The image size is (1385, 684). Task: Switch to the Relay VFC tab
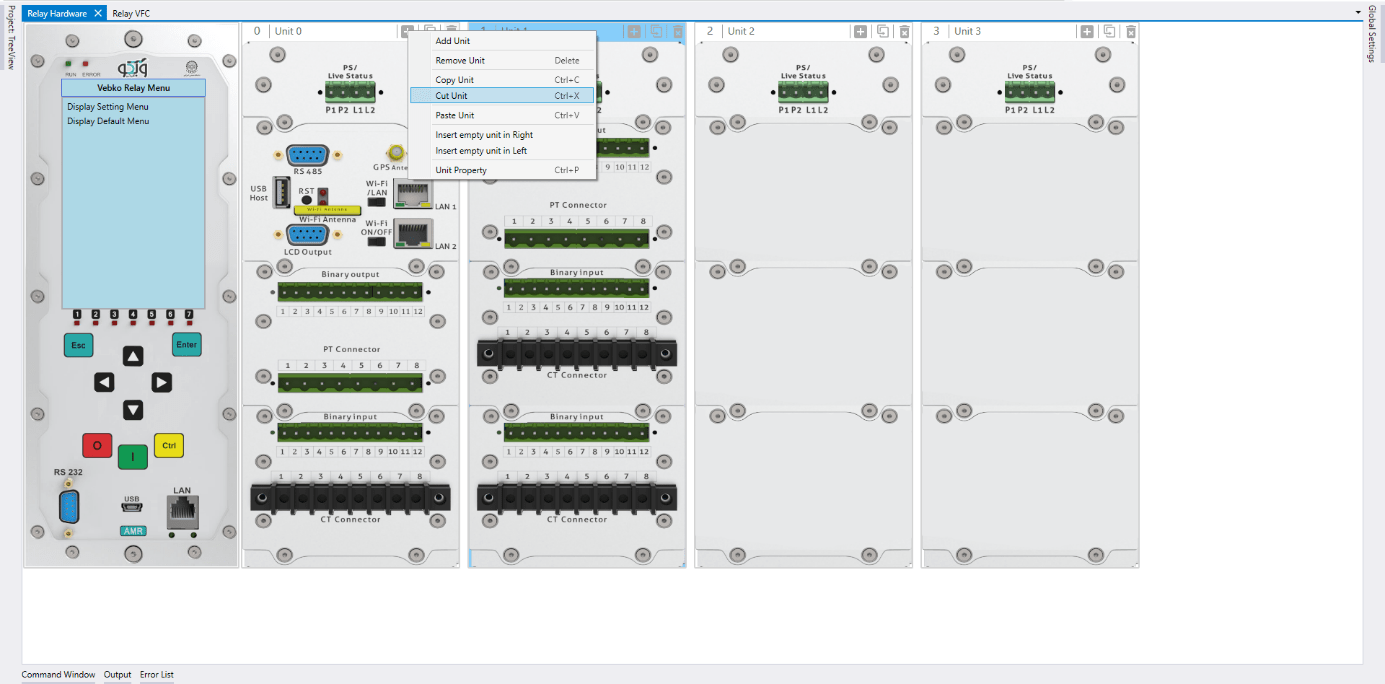pos(131,13)
